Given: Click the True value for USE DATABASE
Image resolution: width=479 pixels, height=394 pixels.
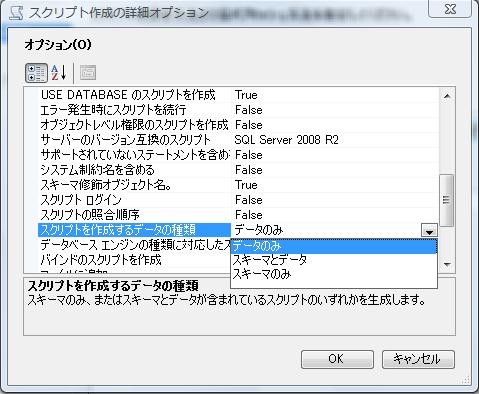Looking at the screenshot, I should coord(246,95).
